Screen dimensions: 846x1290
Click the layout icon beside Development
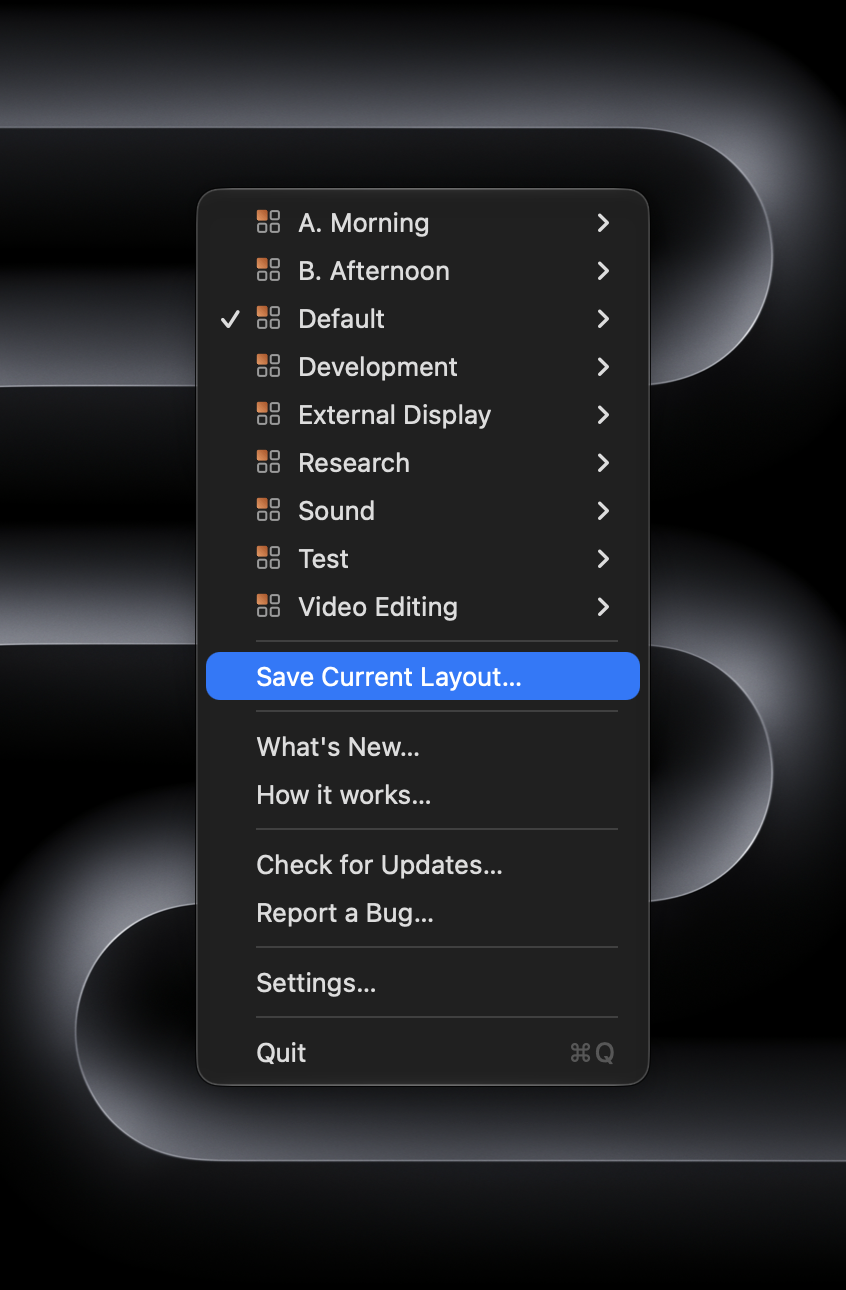[268, 366]
